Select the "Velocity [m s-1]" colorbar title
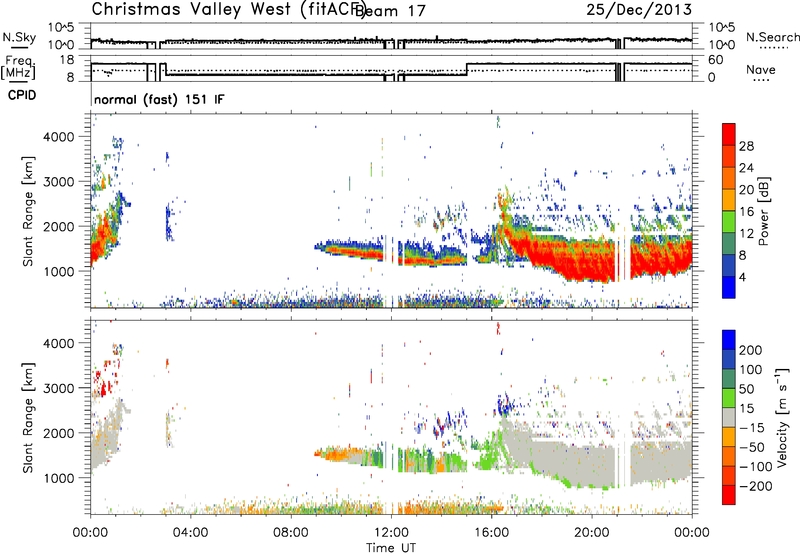800x554 pixels. (x=782, y=417)
